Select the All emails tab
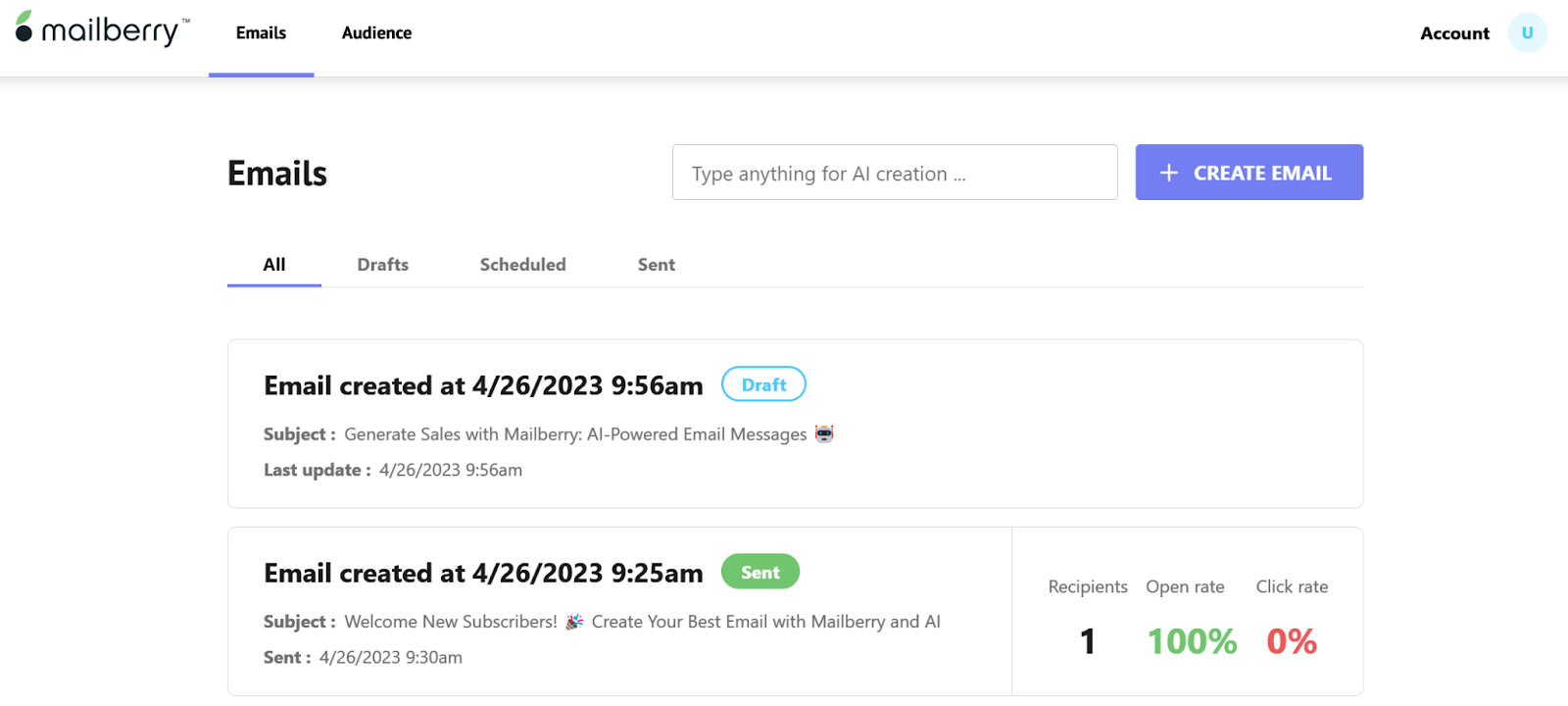Viewport: 1568px width, 706px height. click(274, 265)
